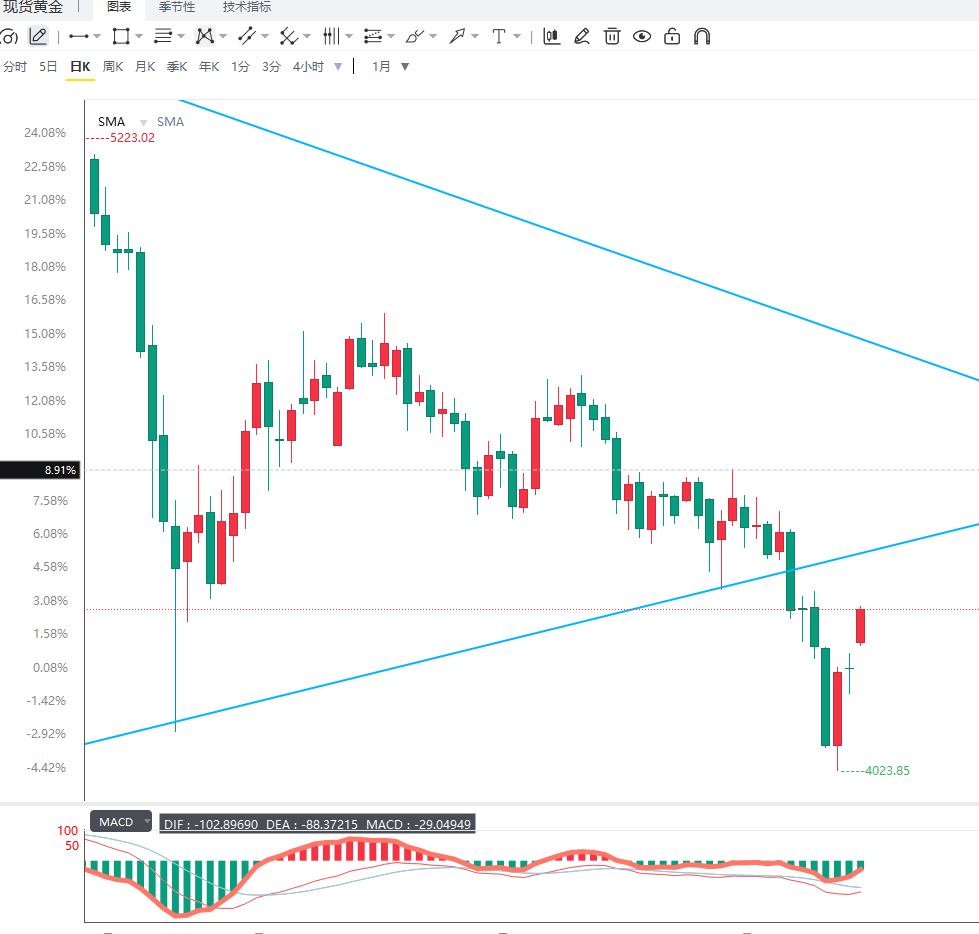The width and height of the screenshot is (979, 934).
Task: Select the 月K timeframe
Action: click(145, 66)
